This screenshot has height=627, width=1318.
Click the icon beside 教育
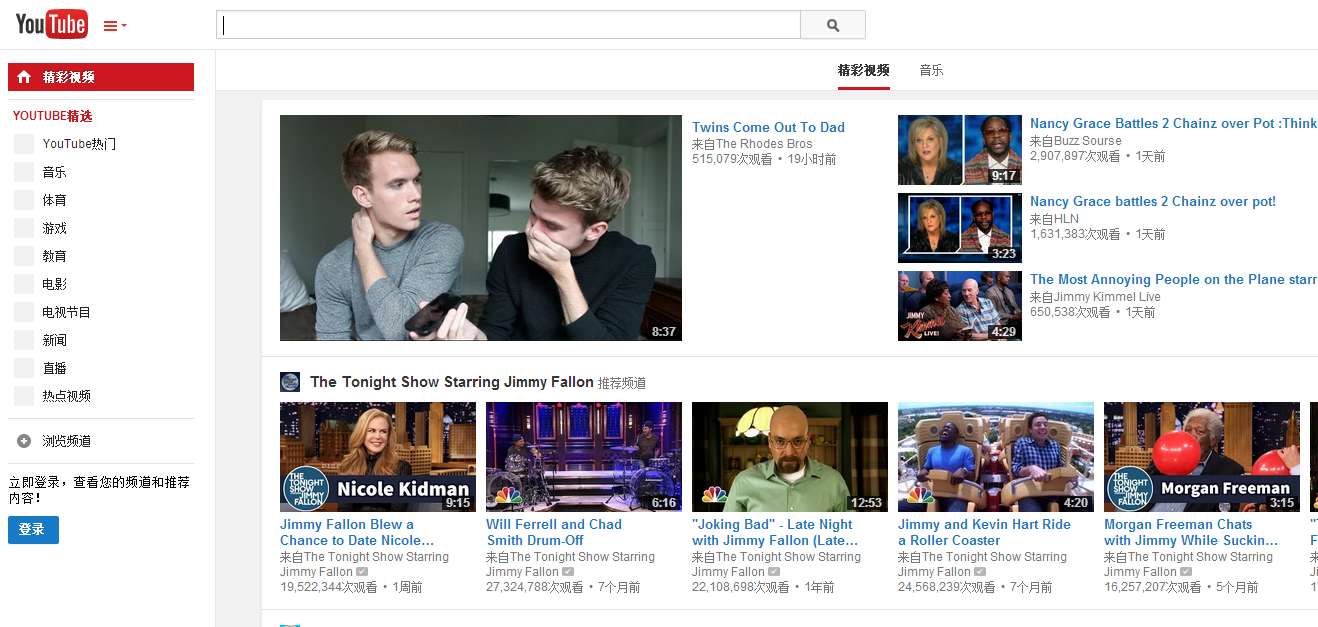pyautogui.click(x=24, y=256)
